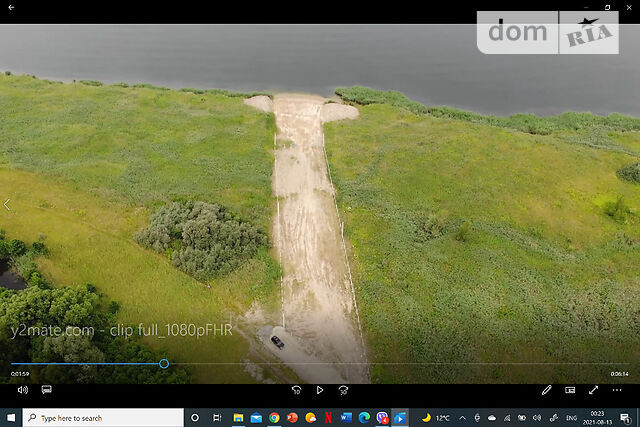640x427 pixels.
Task: Skip forward 30 seconds
Action: 343,390
